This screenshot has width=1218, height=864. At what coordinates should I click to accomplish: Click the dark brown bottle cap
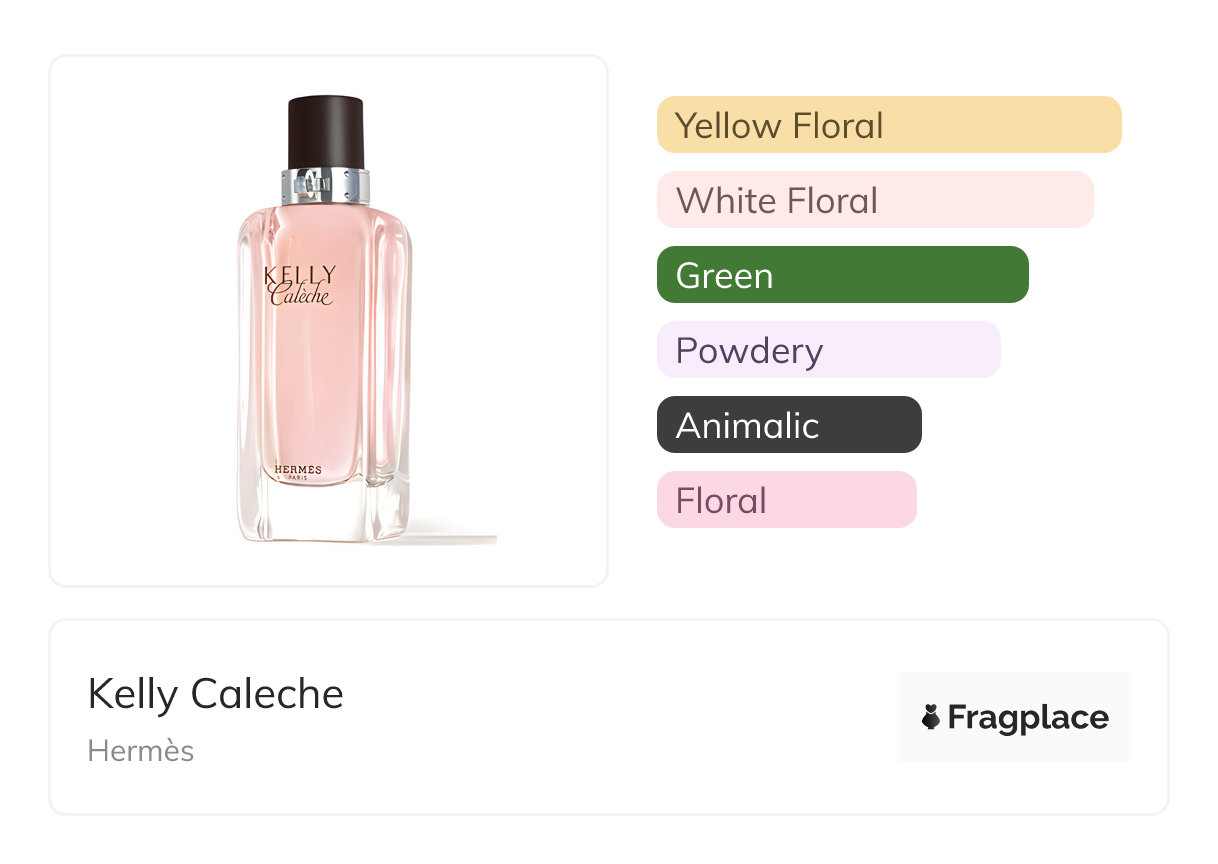(325, 132)
